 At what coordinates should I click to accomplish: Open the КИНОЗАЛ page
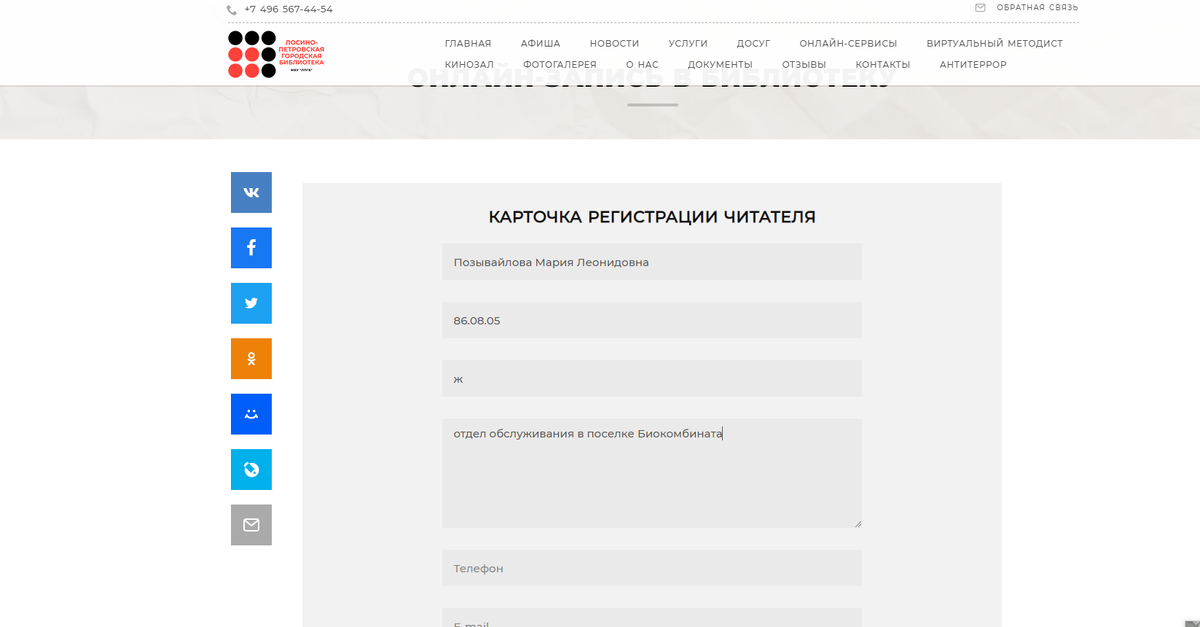470,63
